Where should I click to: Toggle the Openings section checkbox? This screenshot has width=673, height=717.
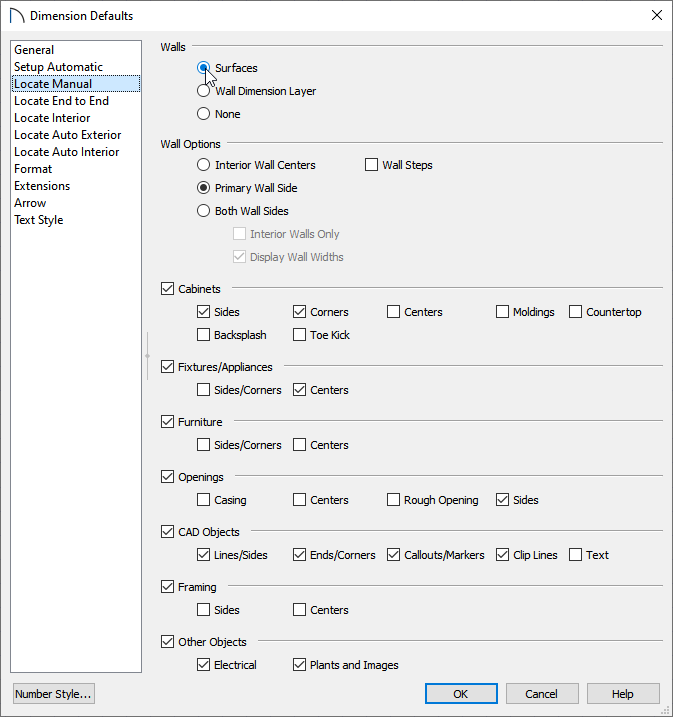(x=167, y=476)
